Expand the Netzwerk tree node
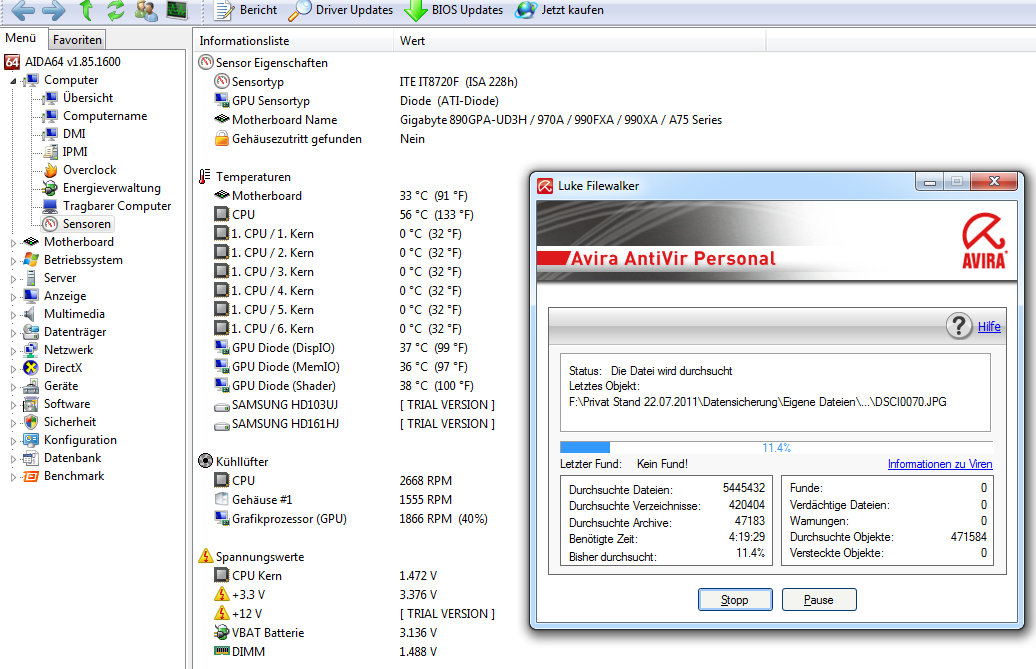Screen dimensions: 1036x669 (x=13, y=351)
